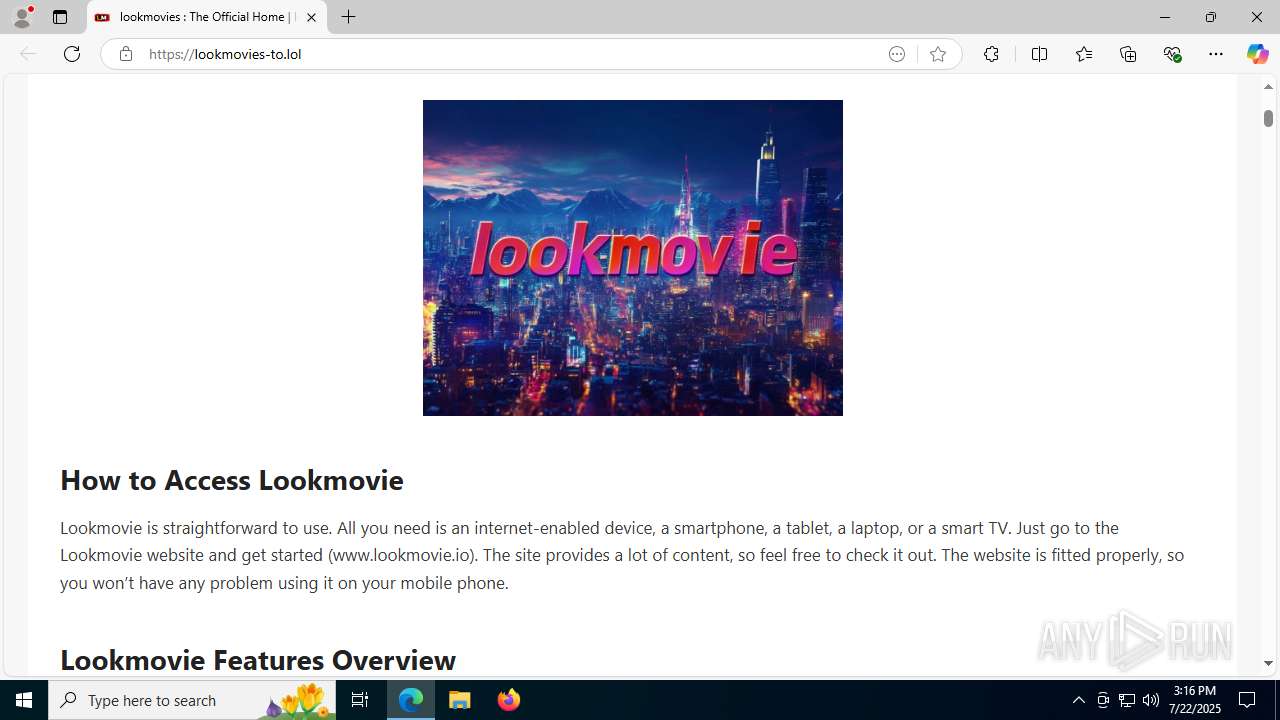The image size is (1280, 720).
Task: Click the page scrollbar thumb
Action: [1268, 118]
